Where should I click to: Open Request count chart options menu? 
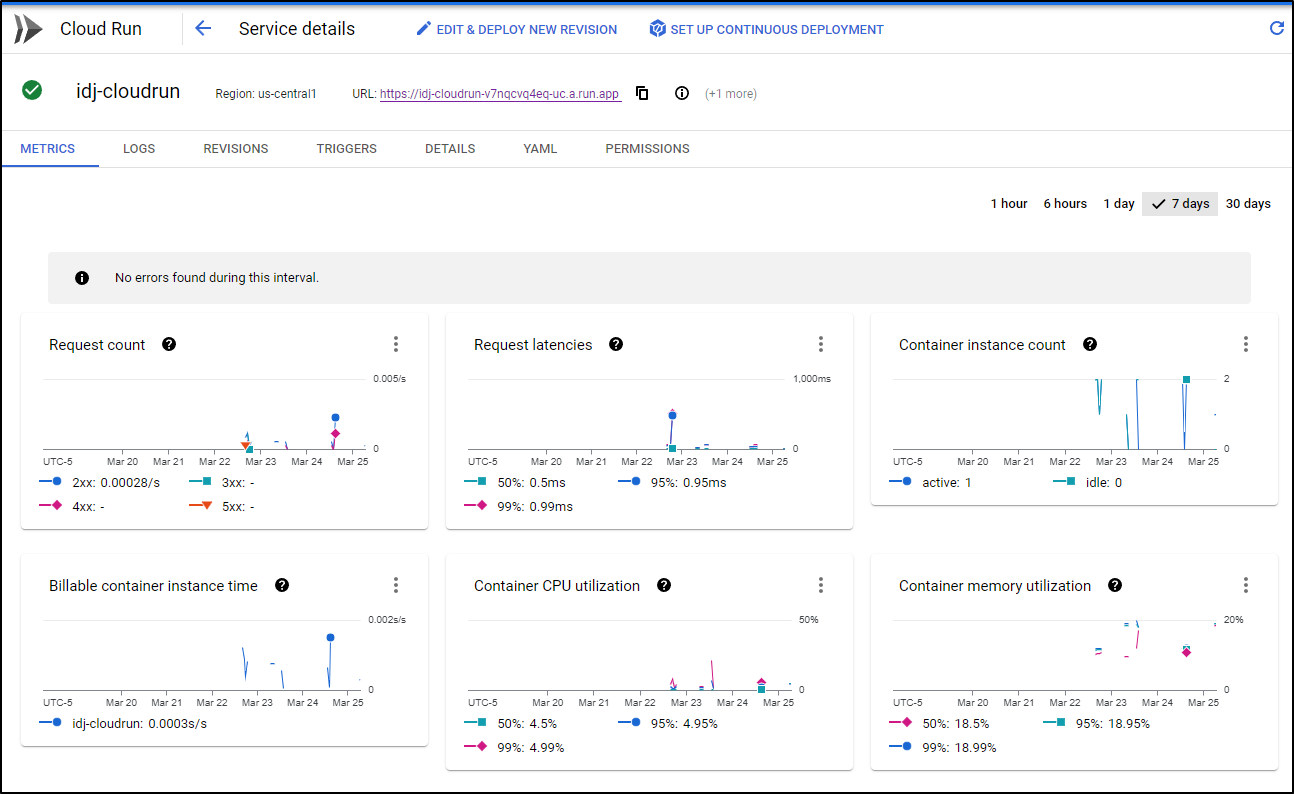coord(396,344)
